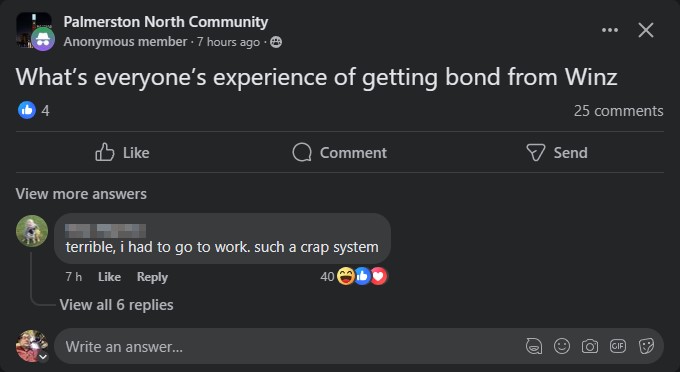This screenshot has height=372, width=680.
Task: Attach a photo with camera icon
Action: click(x=590, y=346)
